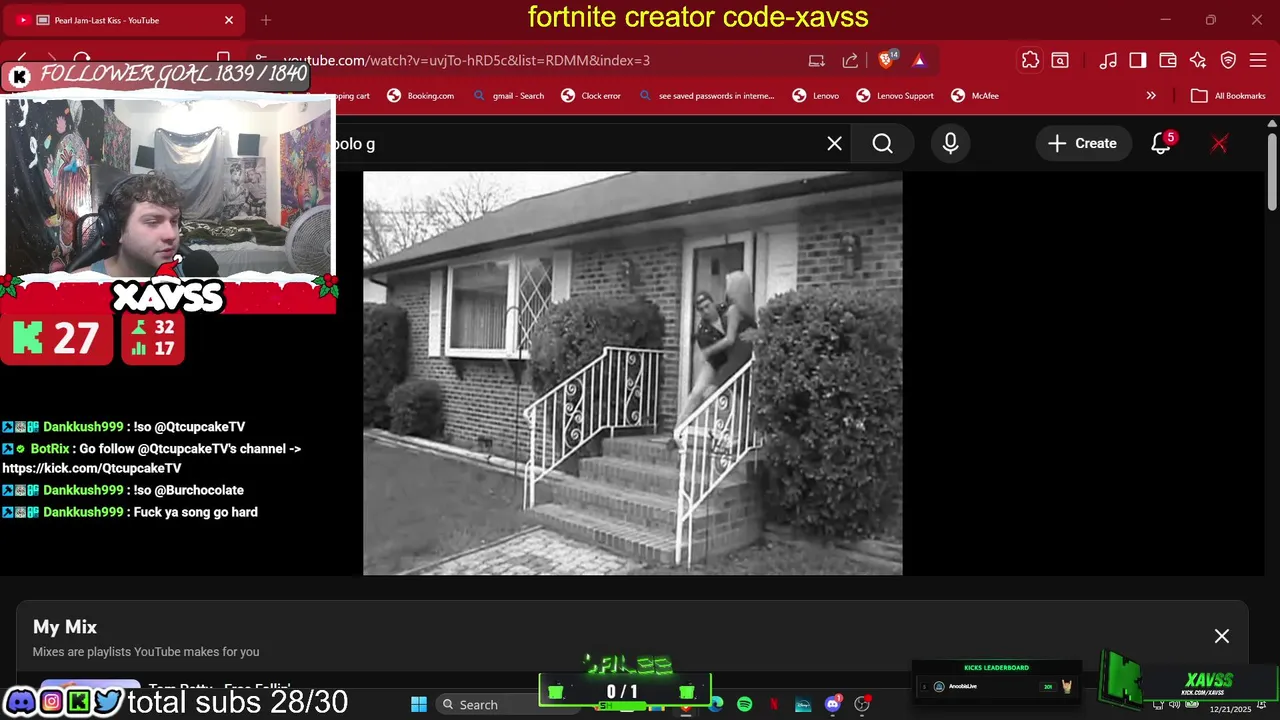The height and width of the screenshot is (720, 1280).
Task: Open Netflix from the taskbar
Action: 774,704
